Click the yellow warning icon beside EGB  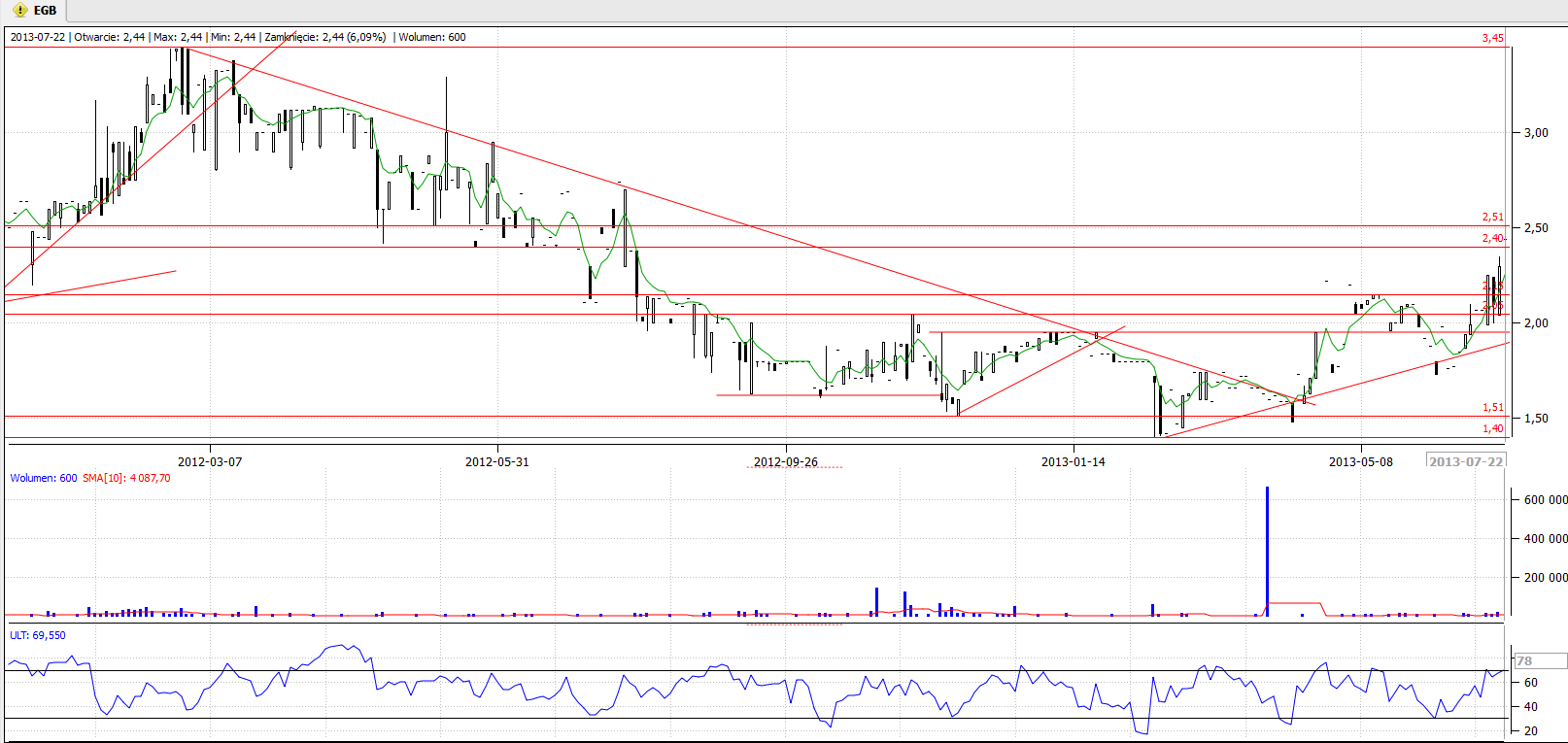[x=20, y=11]
